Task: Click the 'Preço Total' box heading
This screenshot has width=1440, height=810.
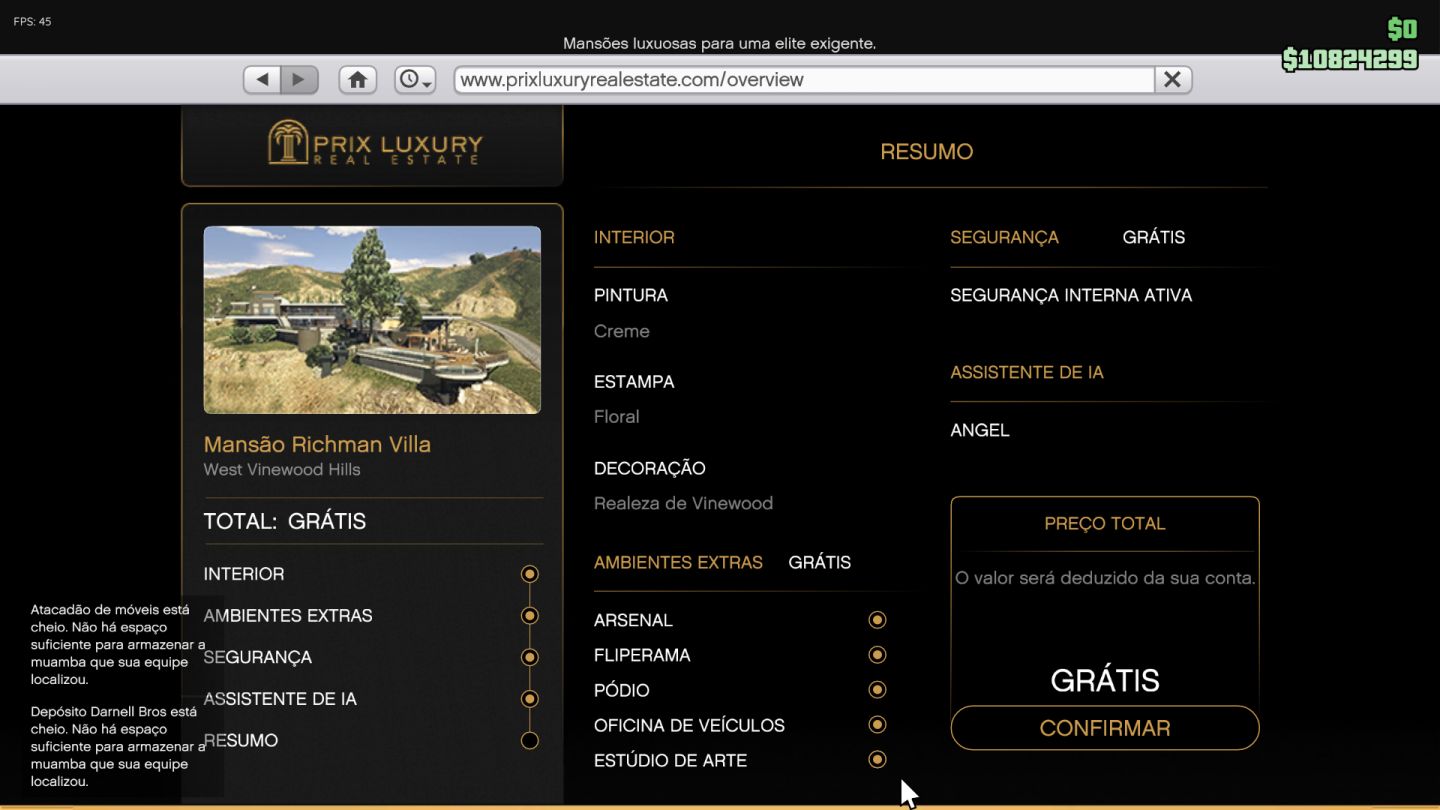Action: pyautogui.click(x=1105, y=524)
